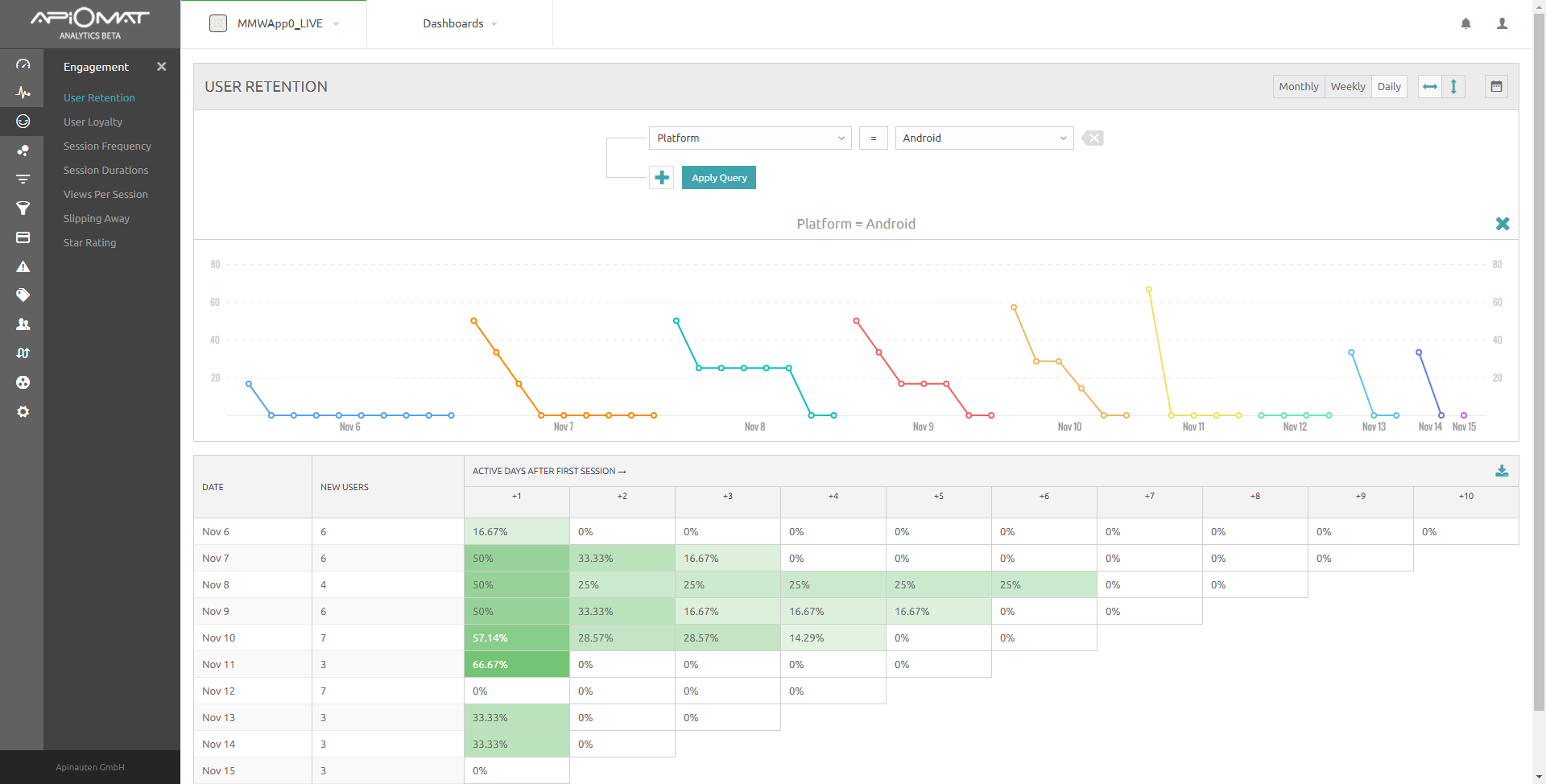Click the settings gear sidebar icon
Screen dimensions: 1546x784
(23, 411)
